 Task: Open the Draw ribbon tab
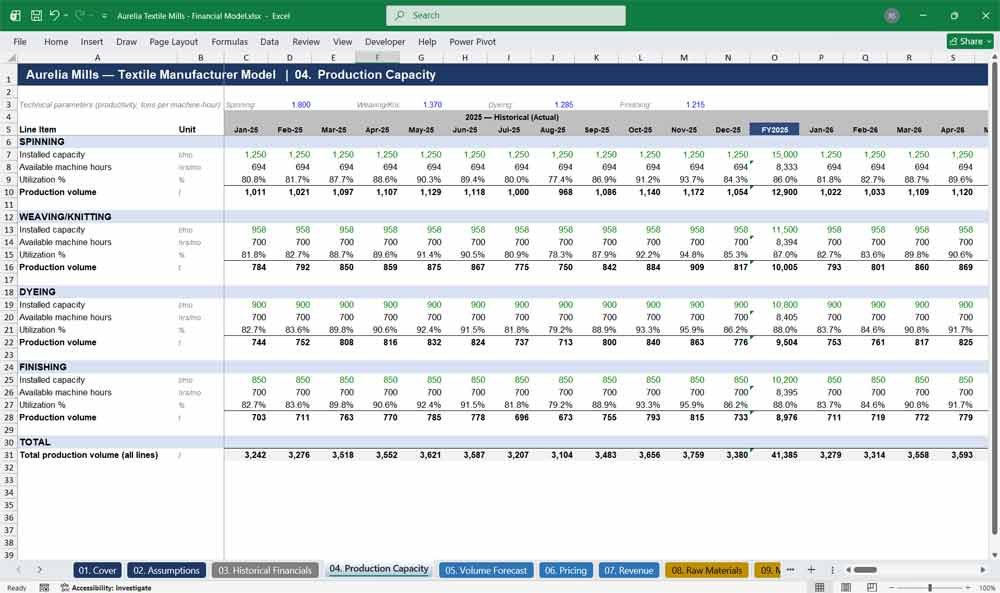[x=126, y=41]
